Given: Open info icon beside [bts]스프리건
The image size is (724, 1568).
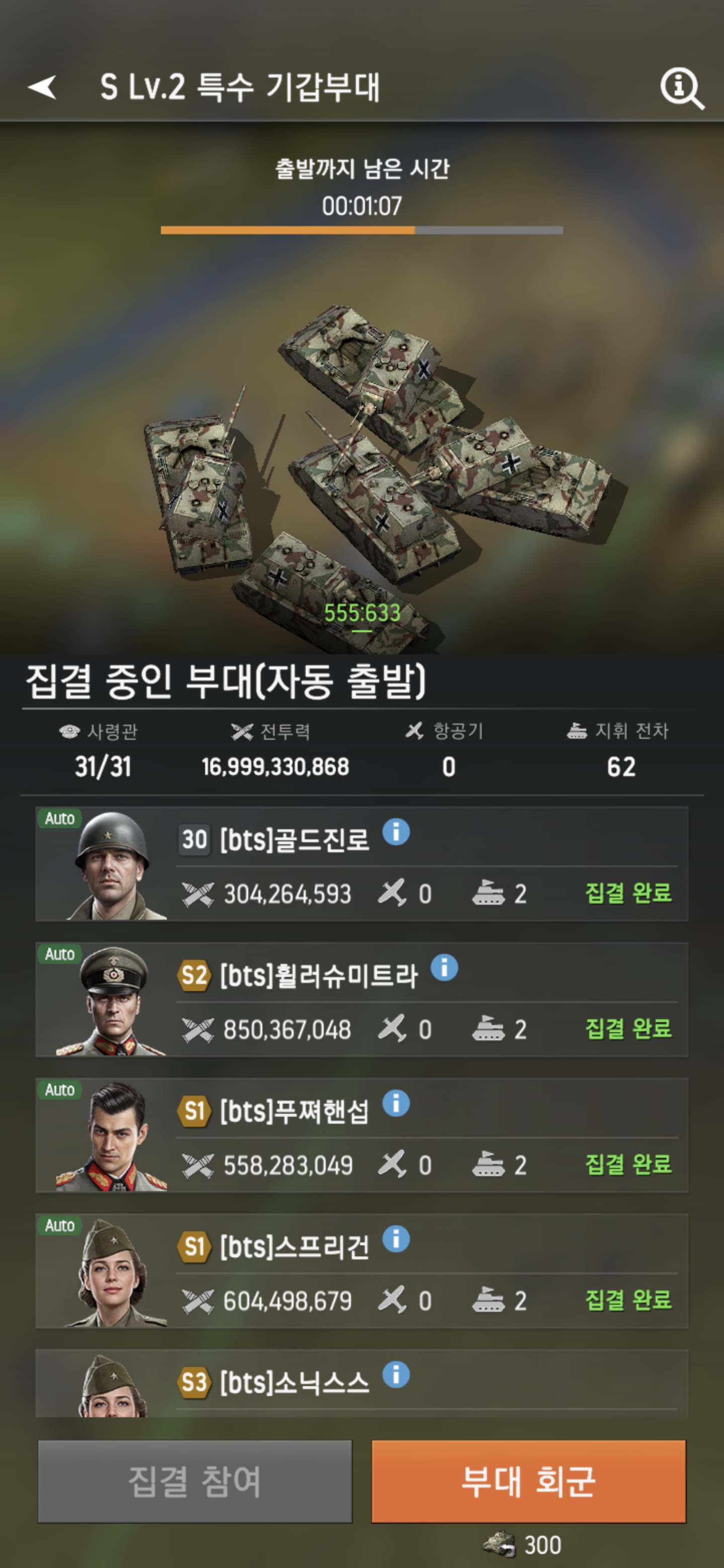Looking at the screenshot, I should (x=396, y=1239).
